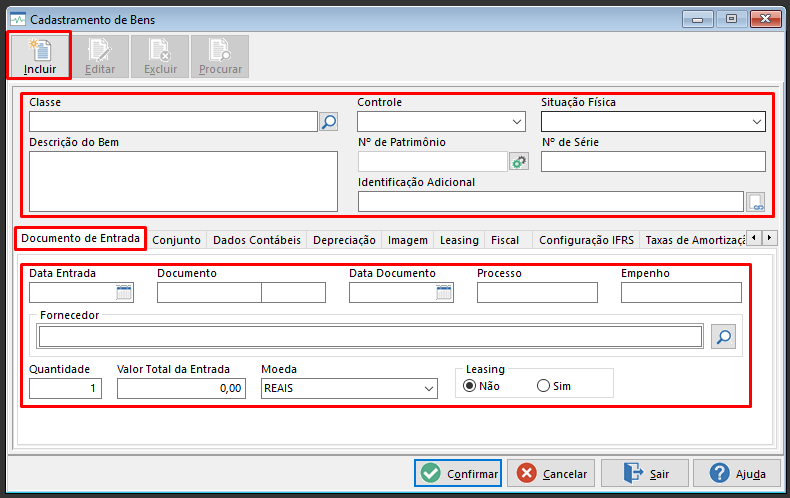Click the first Documento number field
790x498 pixels.
tap(209, 292)
